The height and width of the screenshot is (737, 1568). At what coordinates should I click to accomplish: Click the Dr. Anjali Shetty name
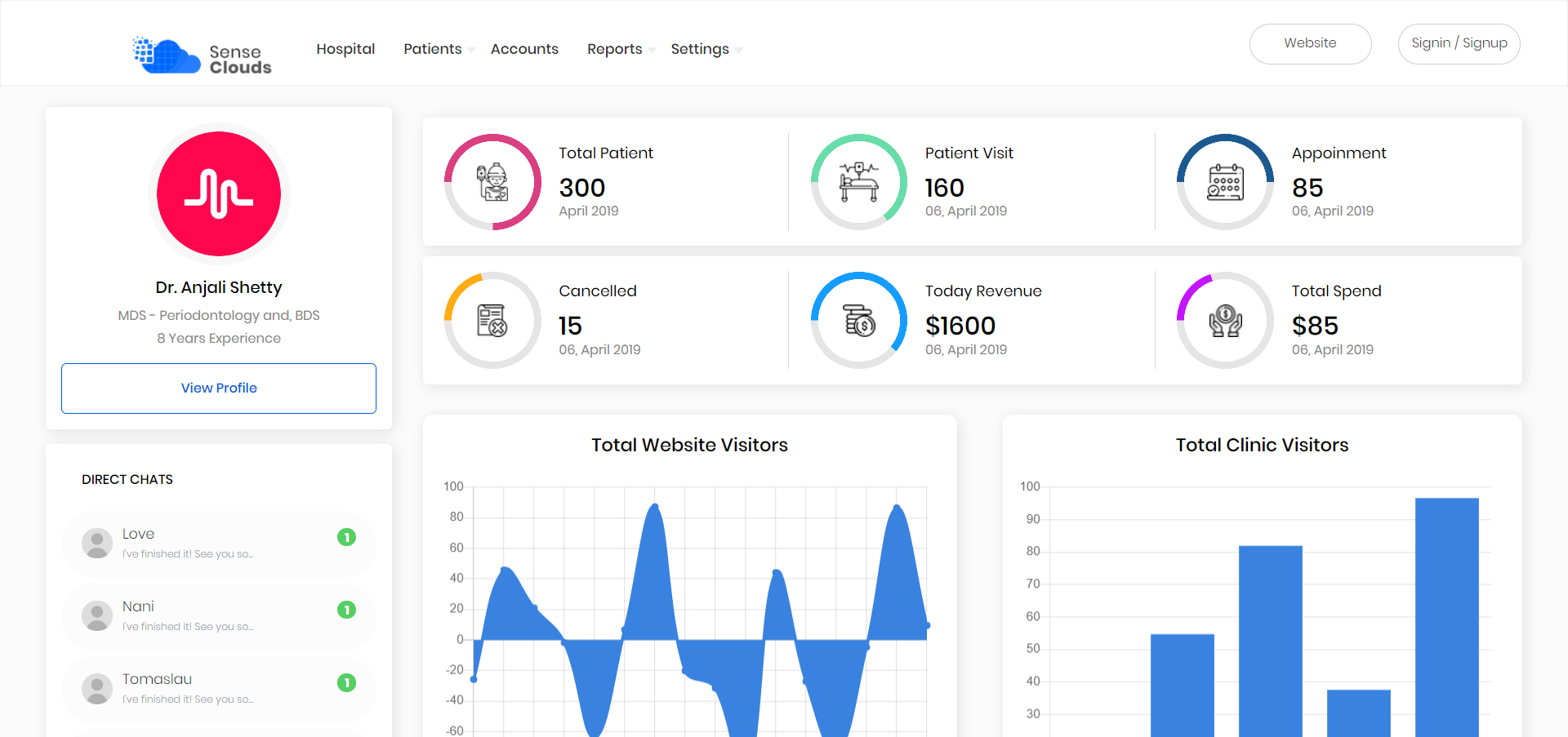point(219,287)
